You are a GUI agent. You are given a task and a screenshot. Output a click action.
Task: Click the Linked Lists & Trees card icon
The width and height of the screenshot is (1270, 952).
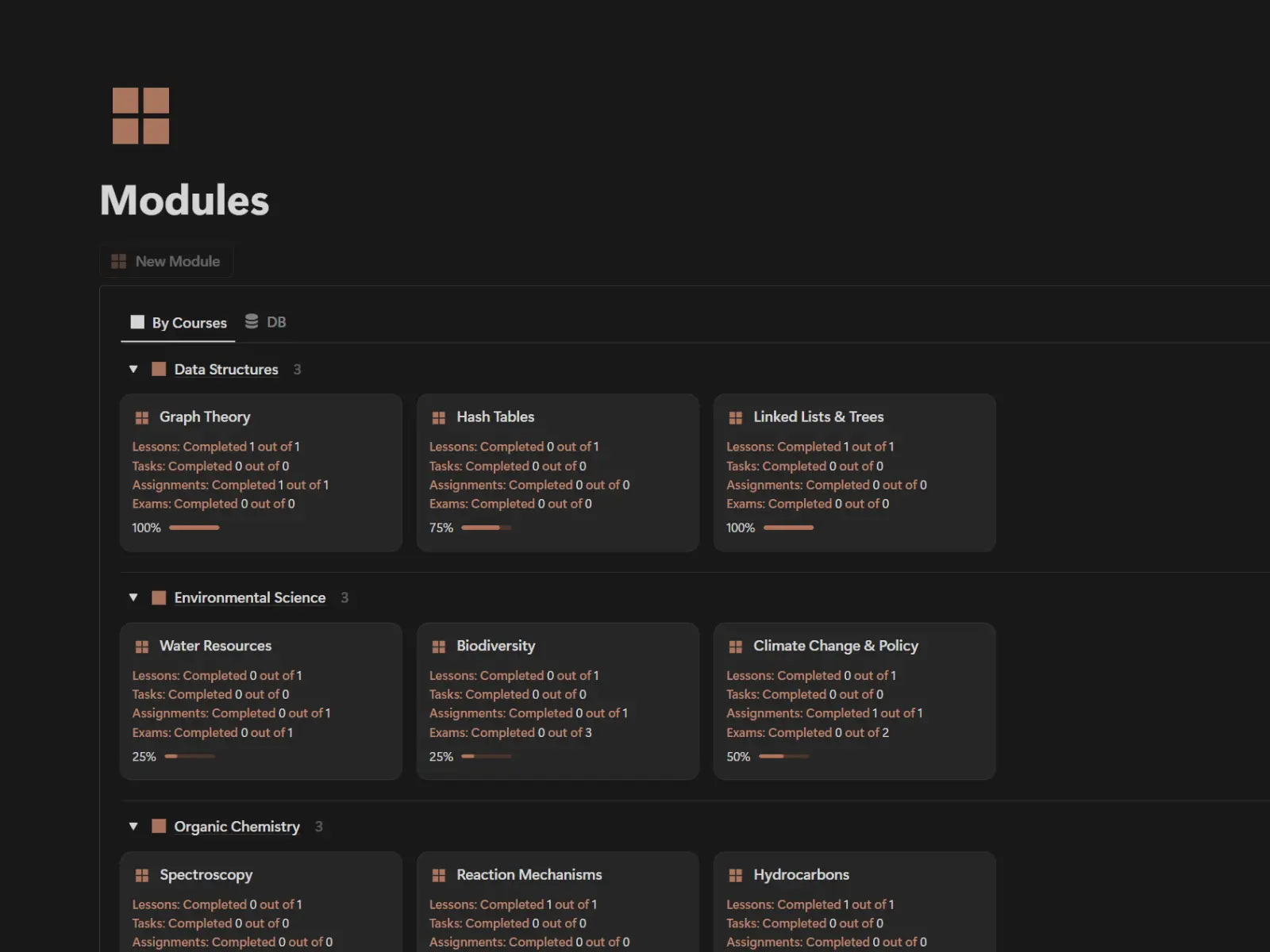click(736, 417)
